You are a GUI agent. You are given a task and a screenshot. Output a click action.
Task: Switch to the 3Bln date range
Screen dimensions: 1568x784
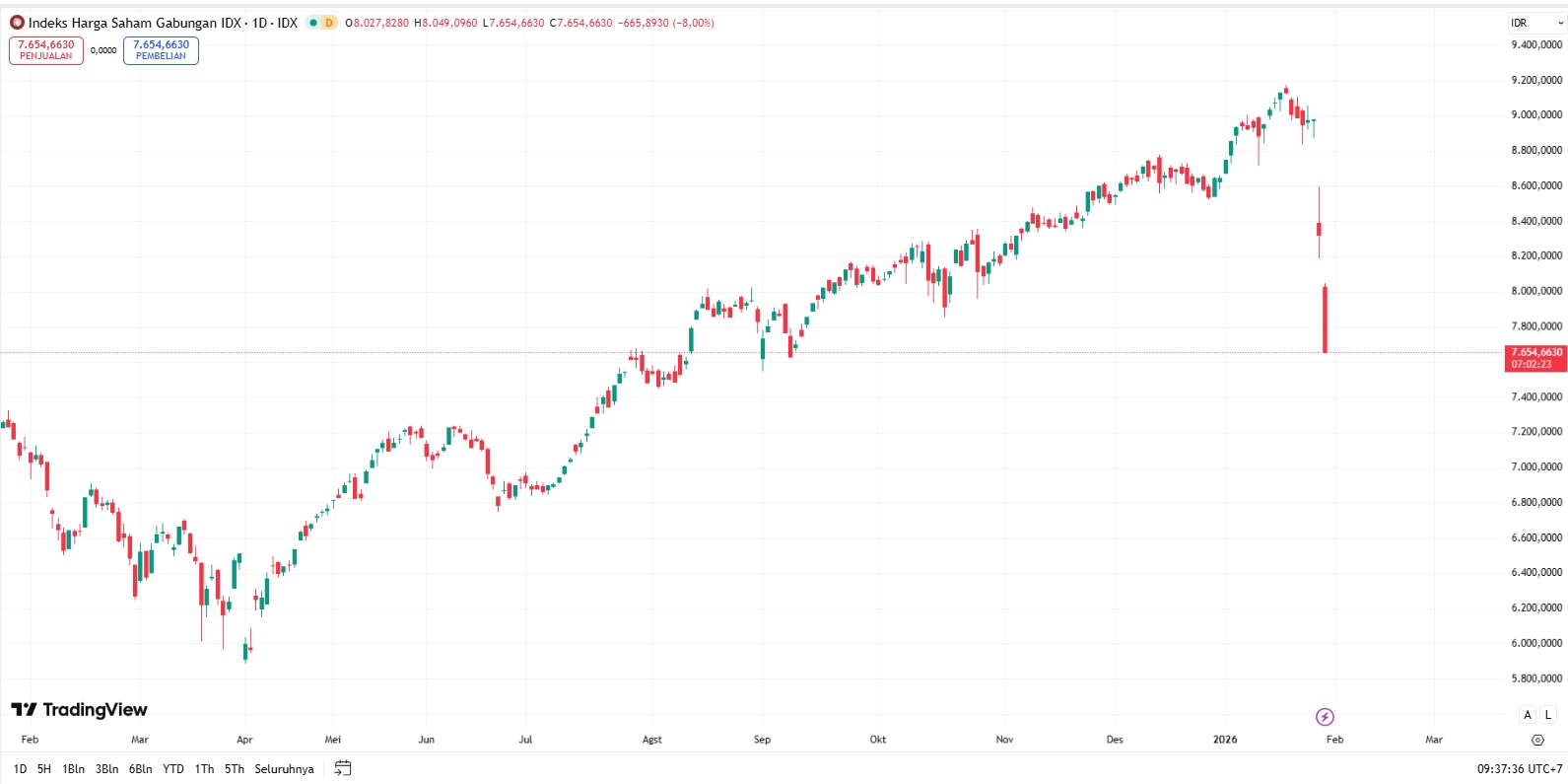point(106,769)
